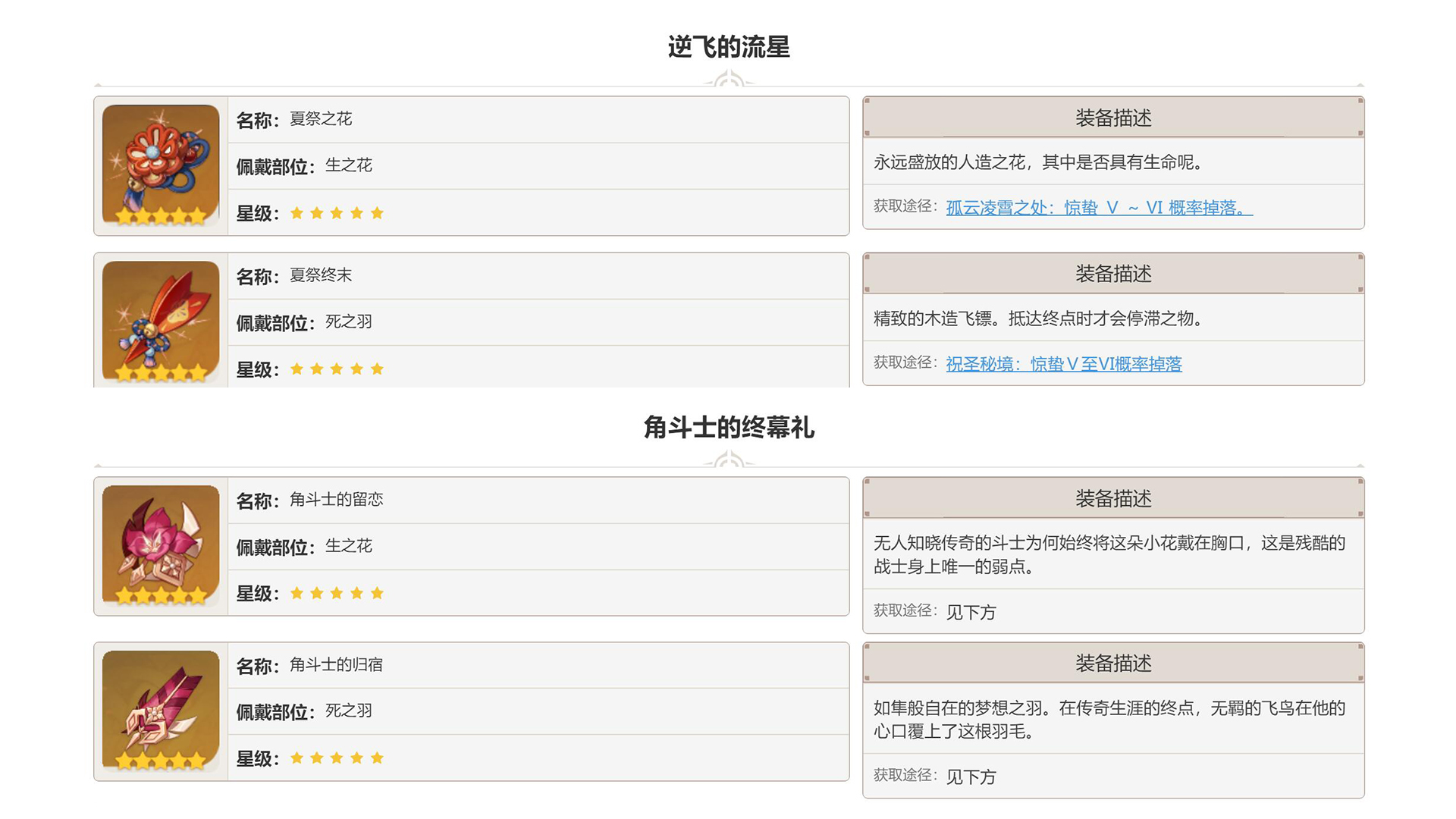
Task: Click 见下方 under 角斗士的留恋 description
Action: click(971, 613)
